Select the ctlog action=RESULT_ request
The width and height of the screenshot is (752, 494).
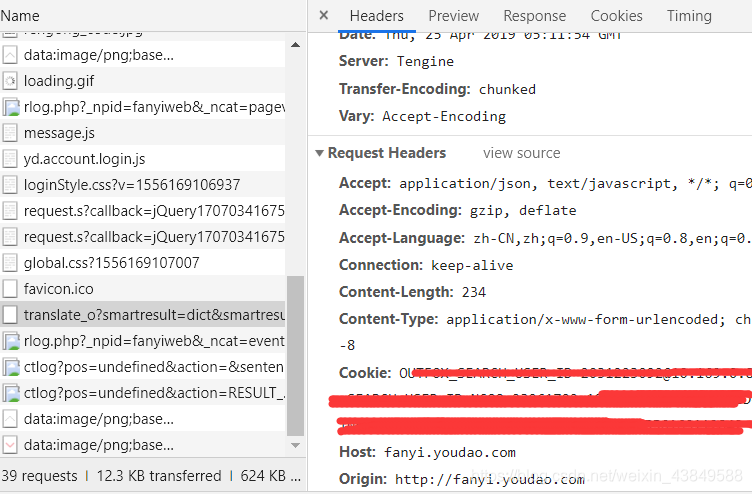[142, 393]
